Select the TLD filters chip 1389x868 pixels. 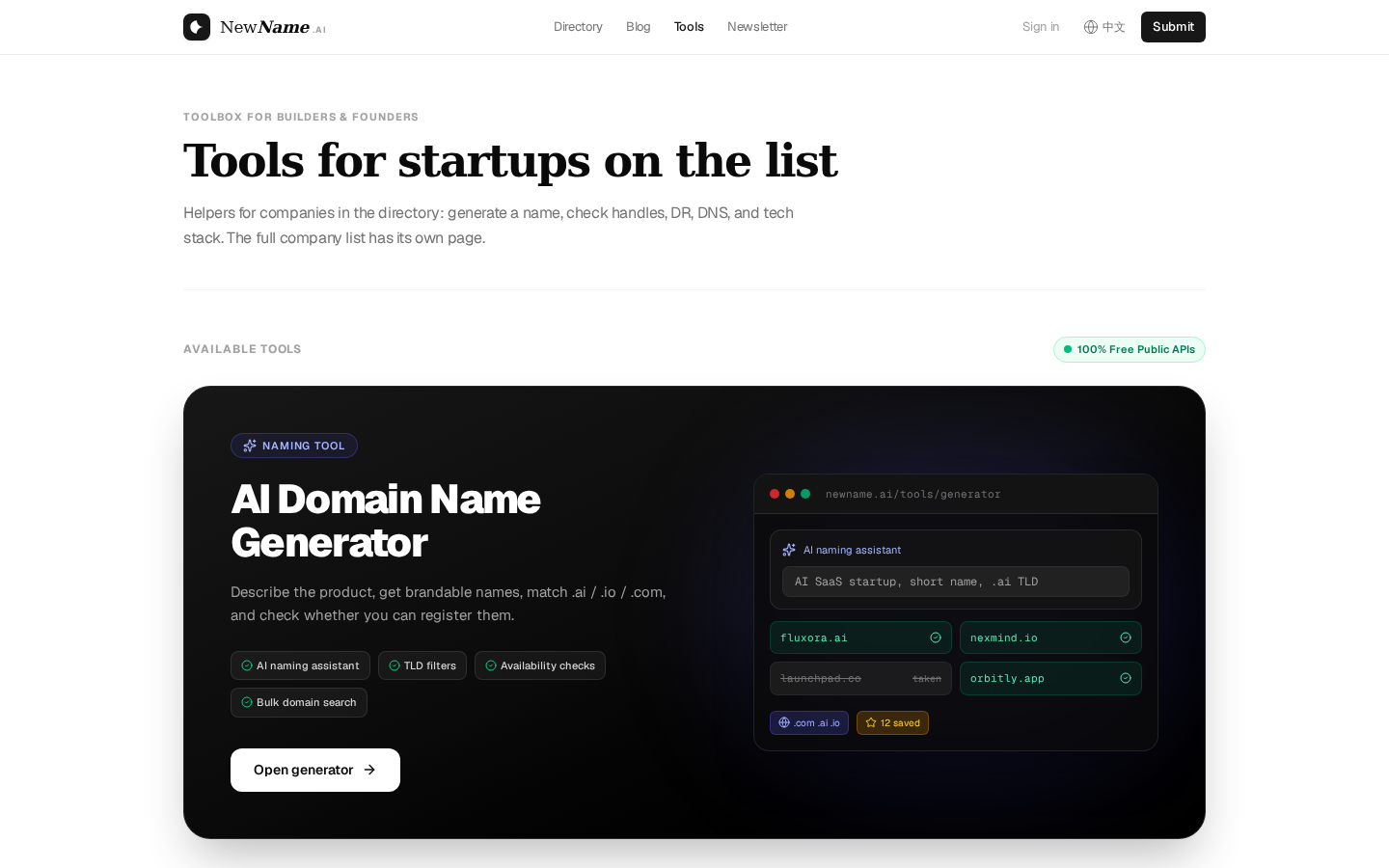(422, 665)
